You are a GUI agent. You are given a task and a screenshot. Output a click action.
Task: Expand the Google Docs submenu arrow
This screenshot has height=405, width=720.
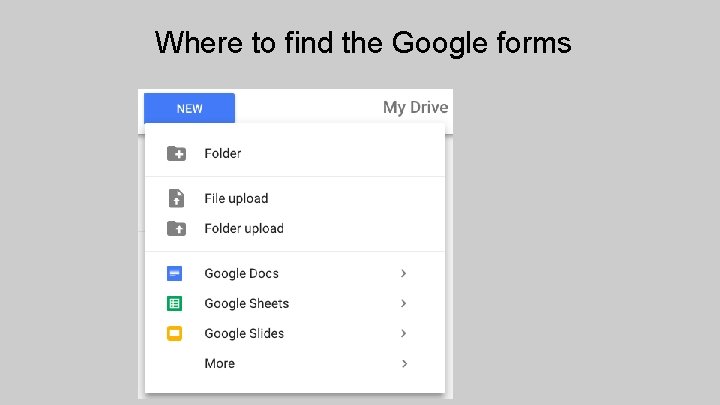tap(403, 273)
